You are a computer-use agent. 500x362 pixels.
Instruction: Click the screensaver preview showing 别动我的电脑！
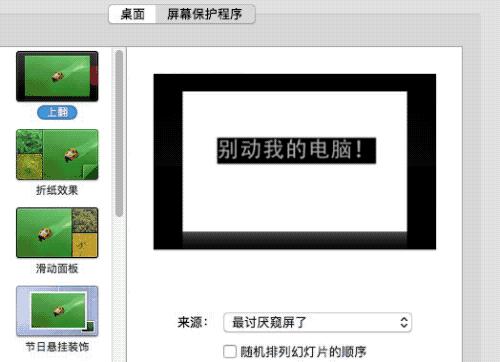click(295, 161)
